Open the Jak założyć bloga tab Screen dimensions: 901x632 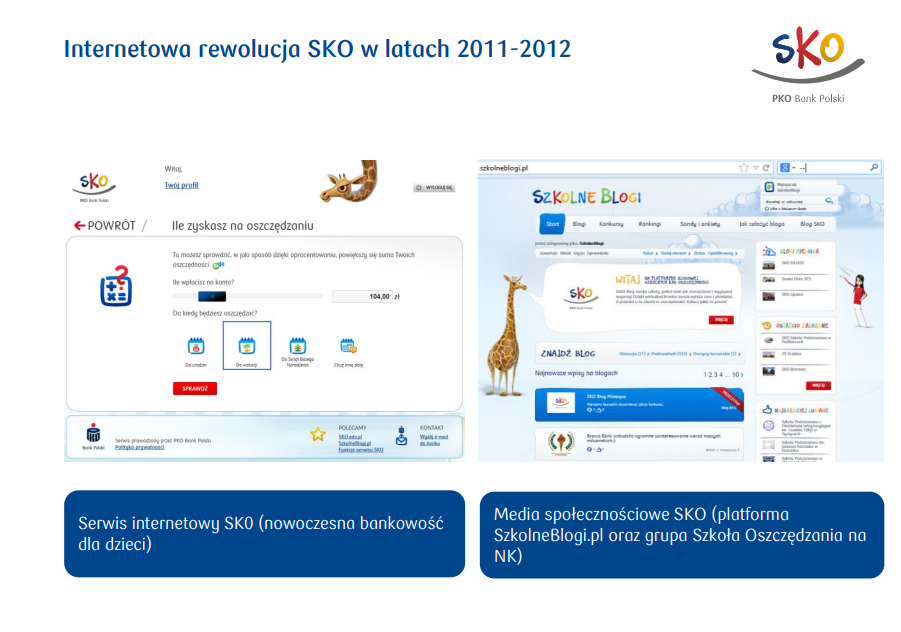tap(761, 224)
